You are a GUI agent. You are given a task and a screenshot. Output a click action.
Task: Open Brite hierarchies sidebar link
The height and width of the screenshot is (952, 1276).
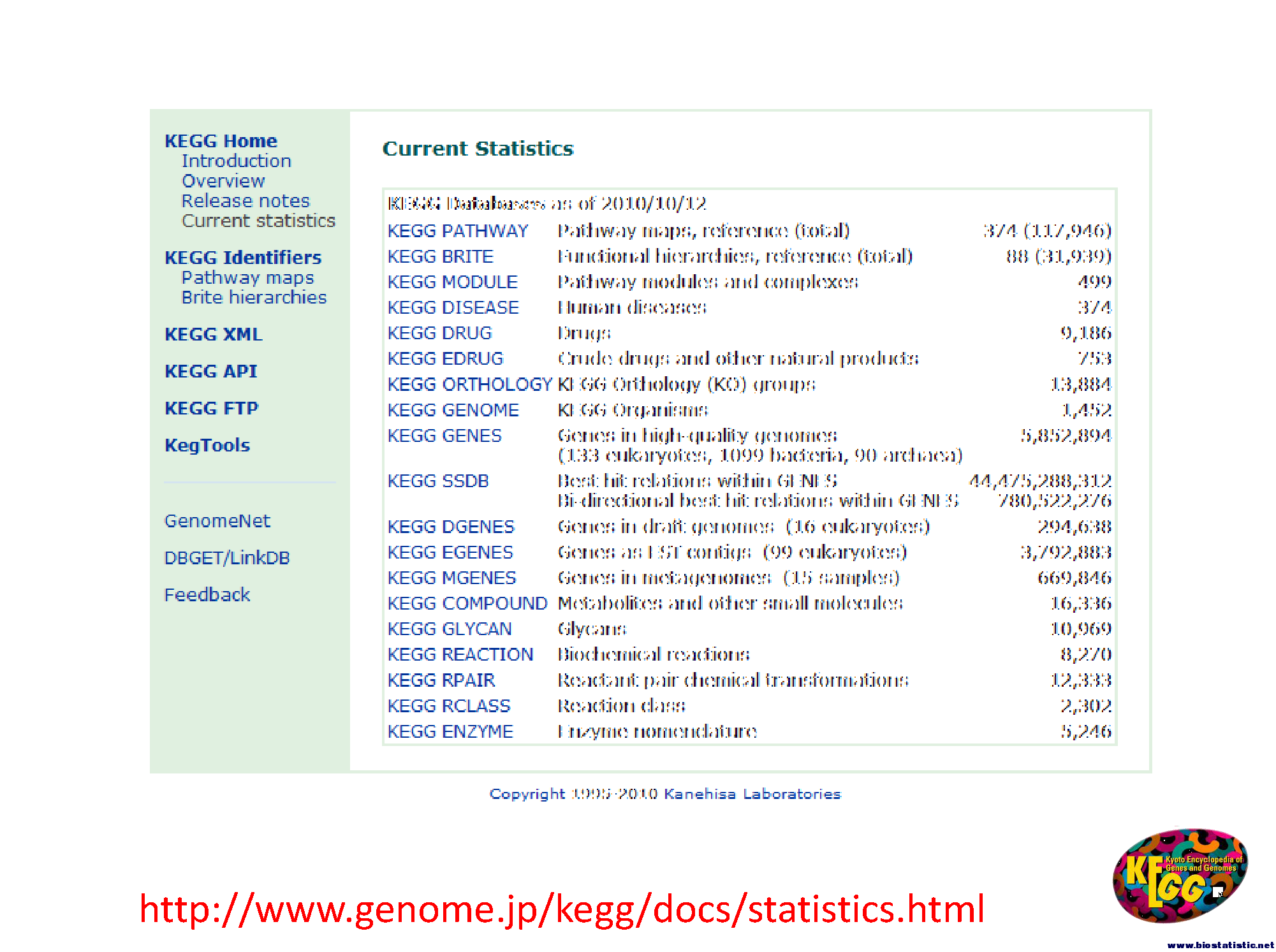254,298
